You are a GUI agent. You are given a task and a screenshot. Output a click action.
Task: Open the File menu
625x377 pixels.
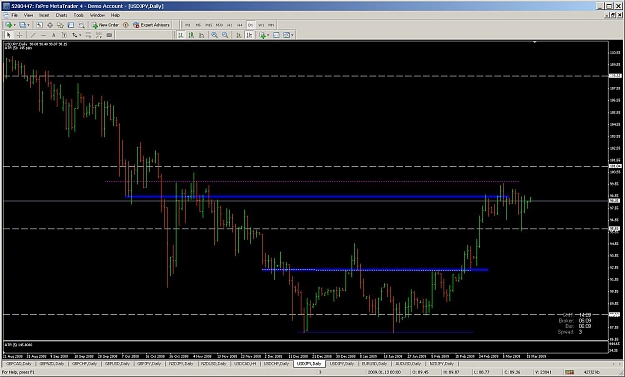click(15, 15)
